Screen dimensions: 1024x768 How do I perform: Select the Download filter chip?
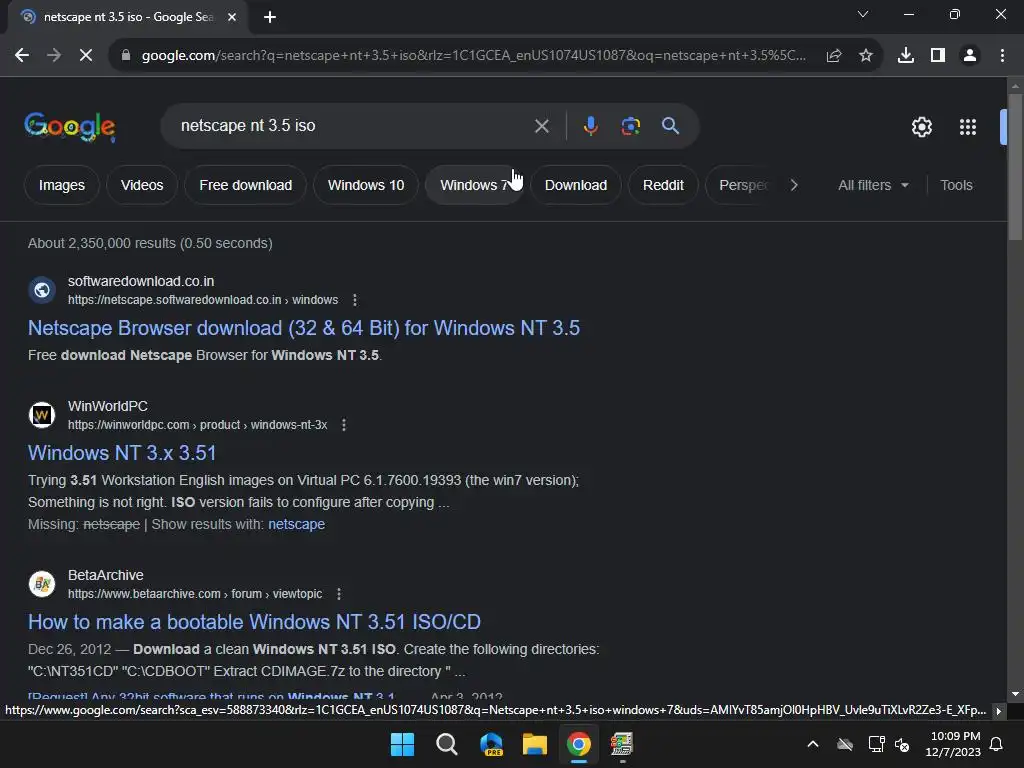click(x=575, y=185)
